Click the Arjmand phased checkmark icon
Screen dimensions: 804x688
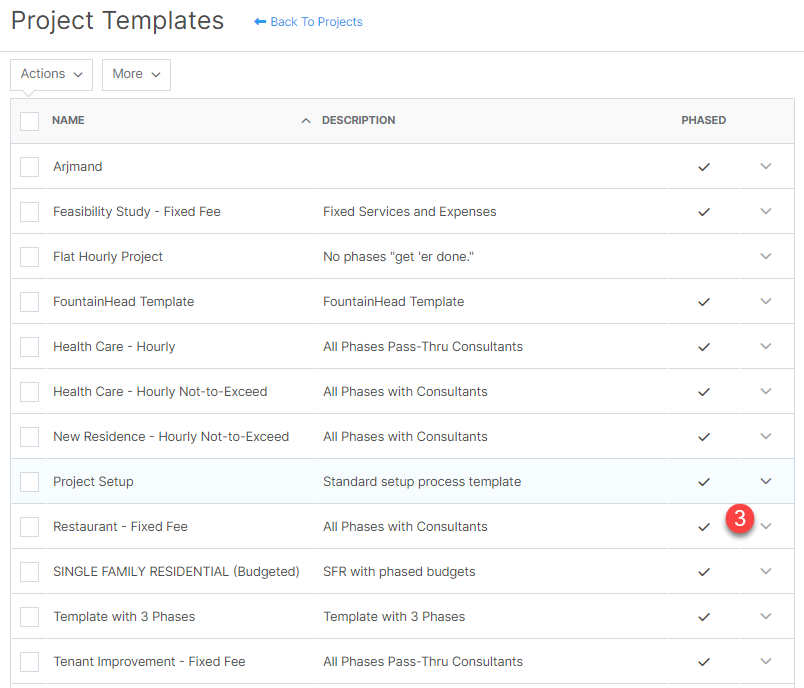[x=704, y=167]
